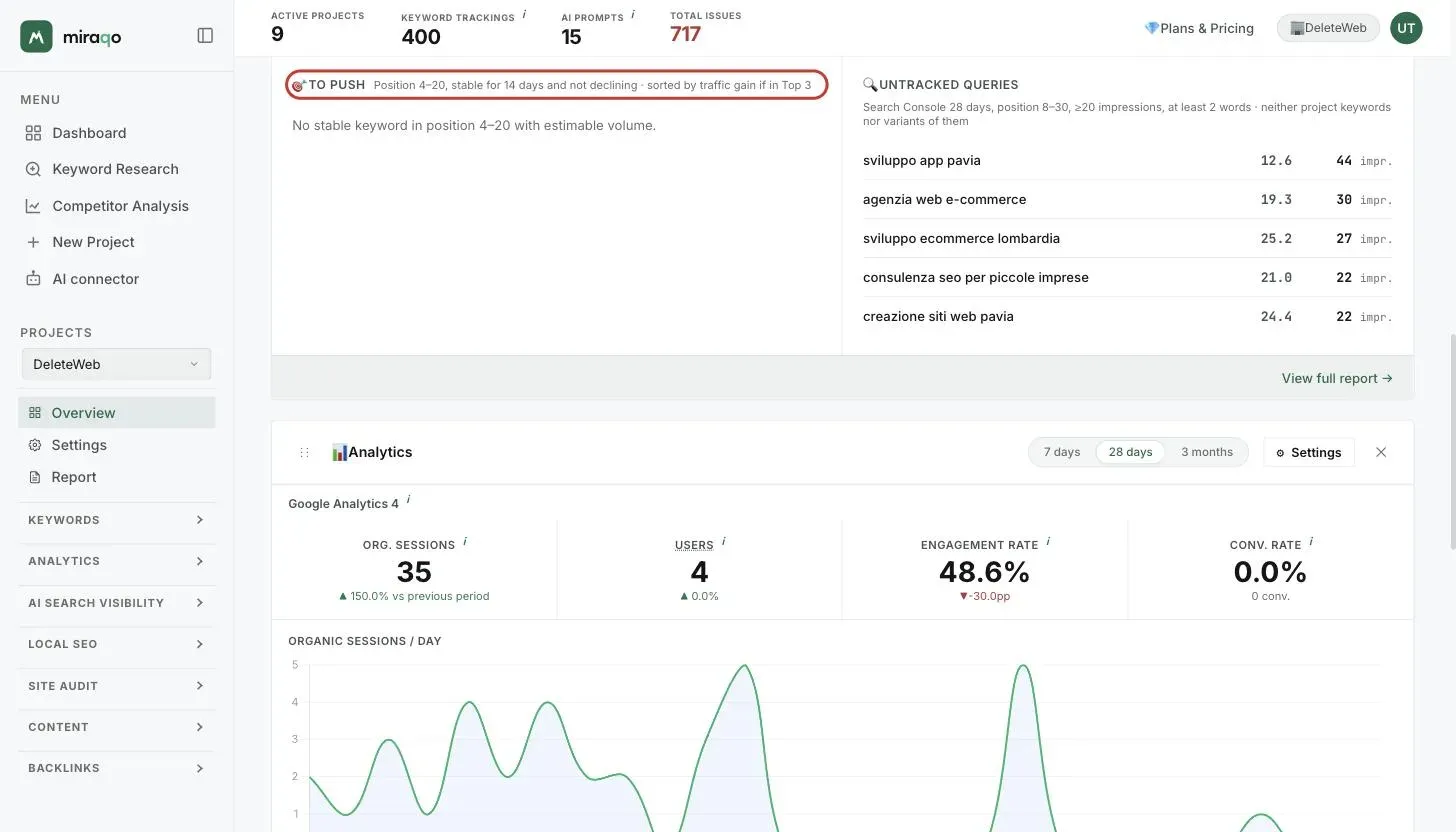Image resolution: width=1456 pixels, height=832 pixels.
Task: Click 'consulenza seo per piccole imprese' query
Action: 976,277
